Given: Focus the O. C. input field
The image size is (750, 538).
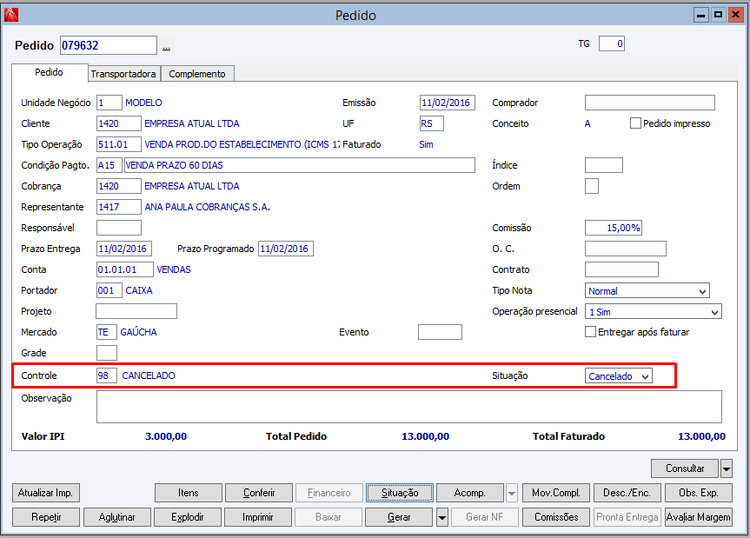Looking at the screenshot, I should pyautogui.click(x=625, y=249).
